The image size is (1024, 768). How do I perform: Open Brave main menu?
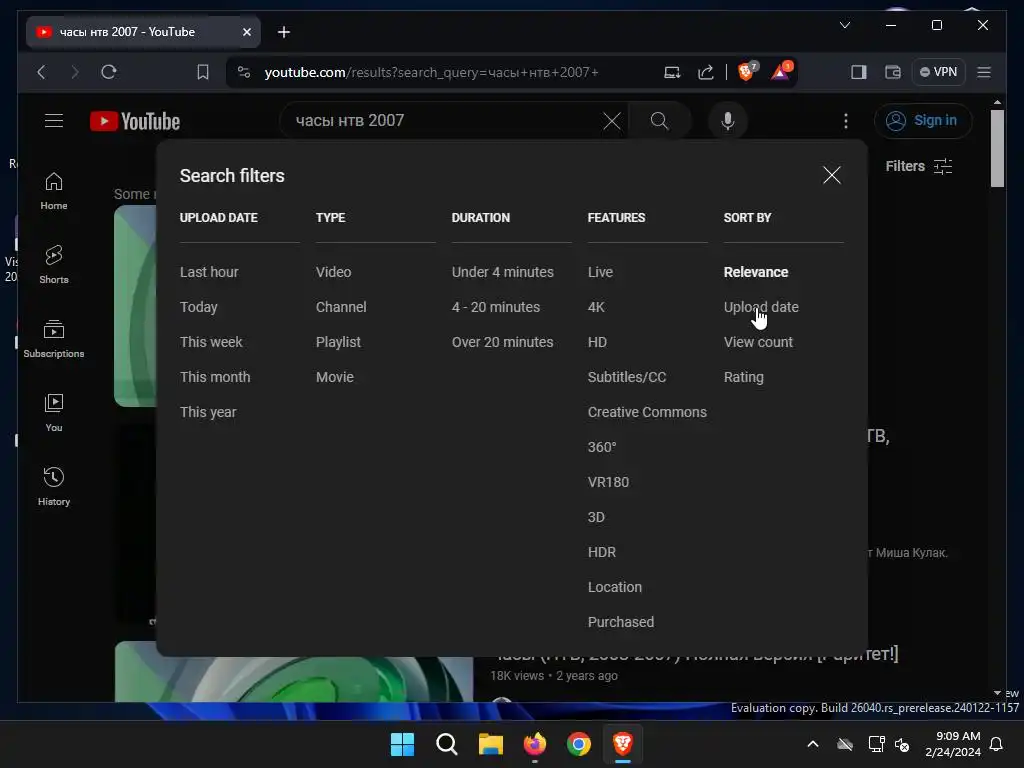click(x=984, y=72)
